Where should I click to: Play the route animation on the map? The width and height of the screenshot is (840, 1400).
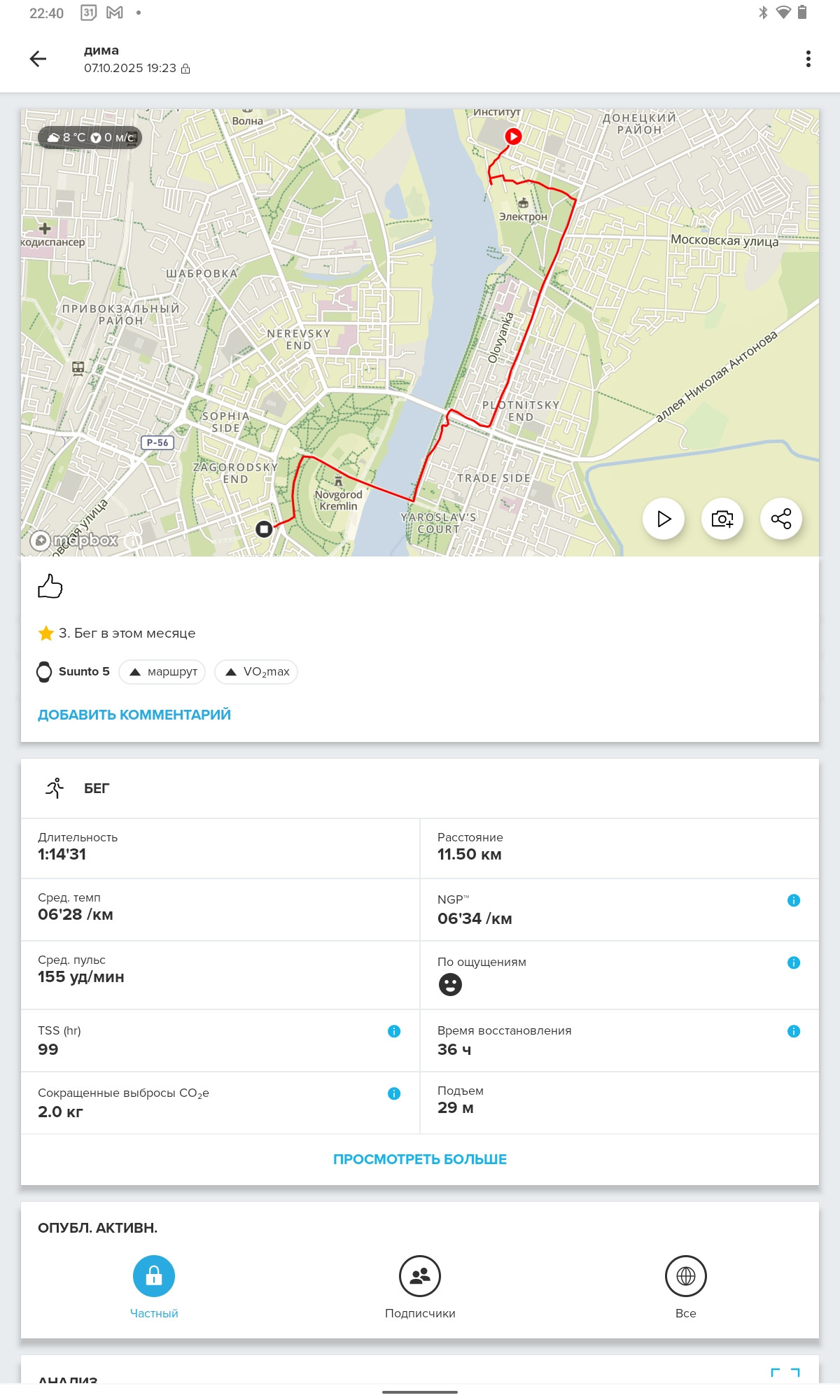(664, 519)
